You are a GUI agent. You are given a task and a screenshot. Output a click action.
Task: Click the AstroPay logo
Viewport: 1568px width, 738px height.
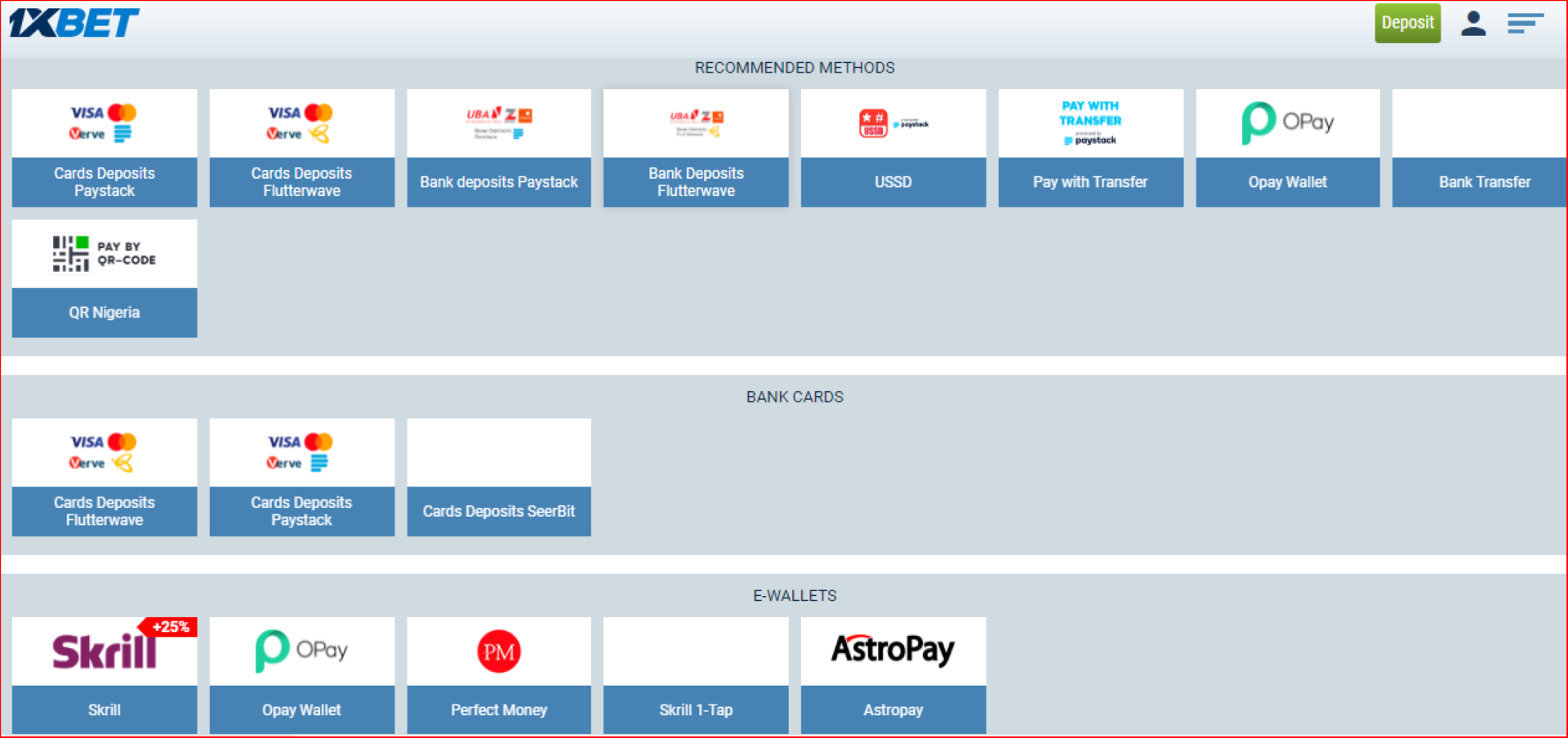pos(893,651)
